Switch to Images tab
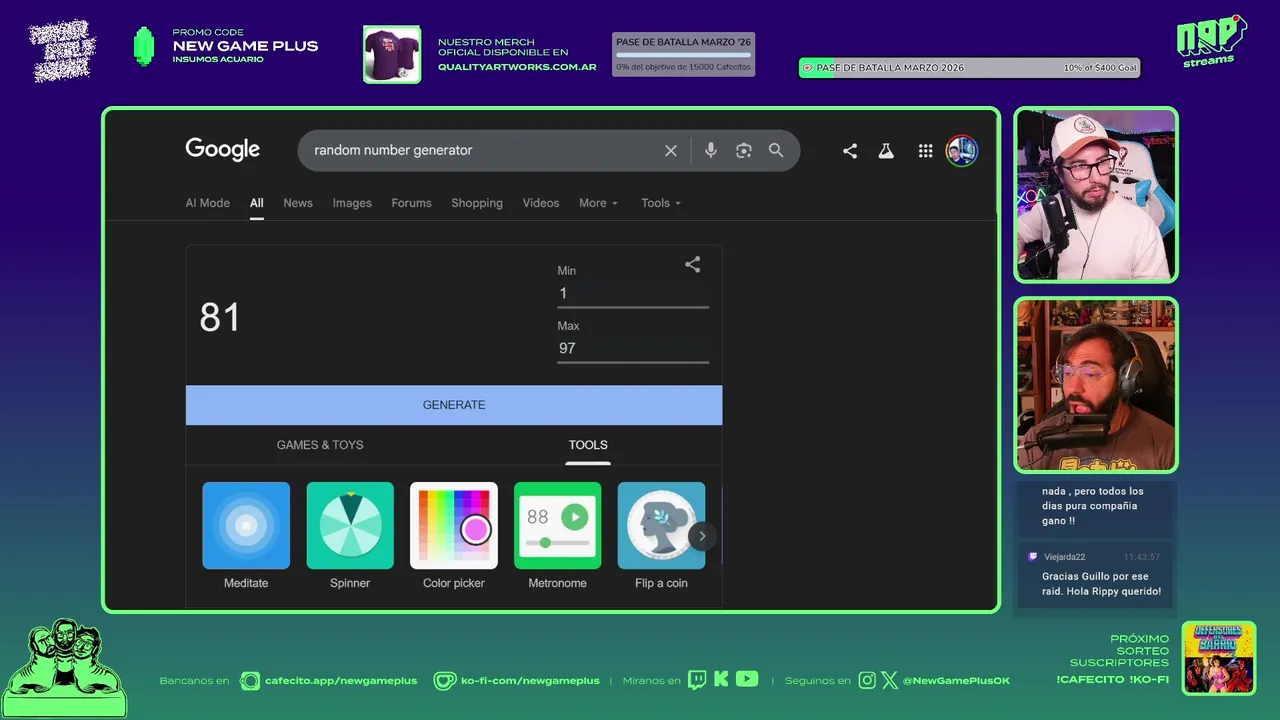Screen dimensions: 1280x720 pos(352,203)
